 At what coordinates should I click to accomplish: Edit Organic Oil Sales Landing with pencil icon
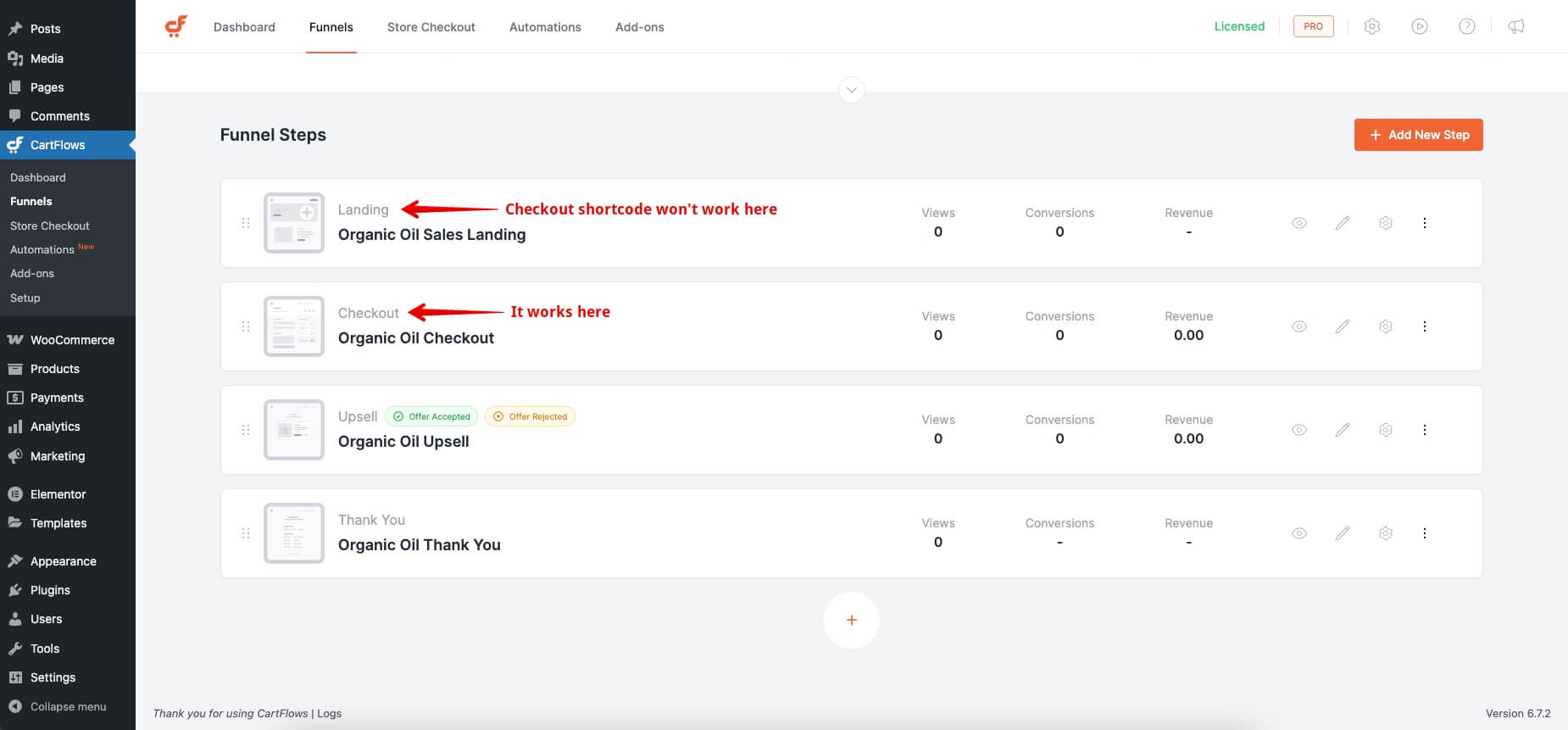(1343, 223)
